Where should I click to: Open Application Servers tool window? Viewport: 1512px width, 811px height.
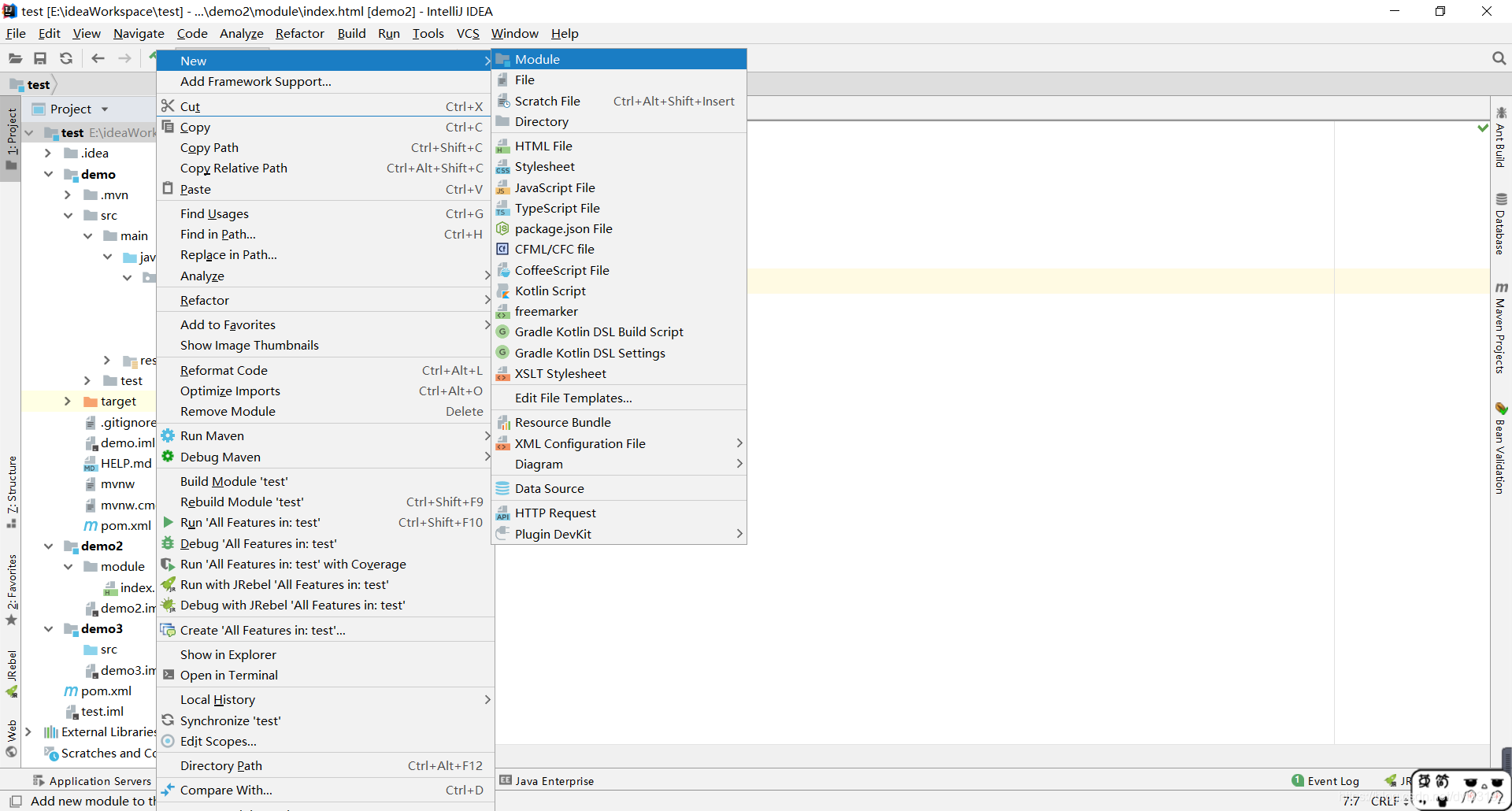[92, 780]
